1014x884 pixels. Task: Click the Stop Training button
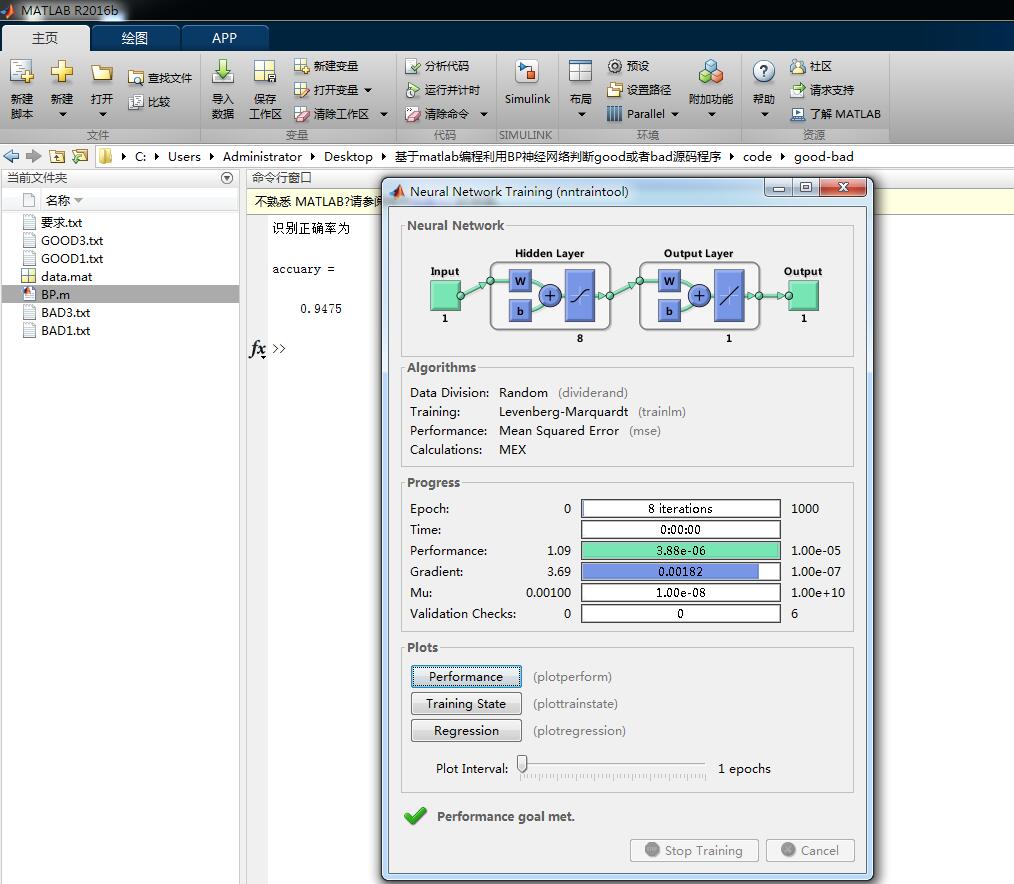tap(695, 850)
